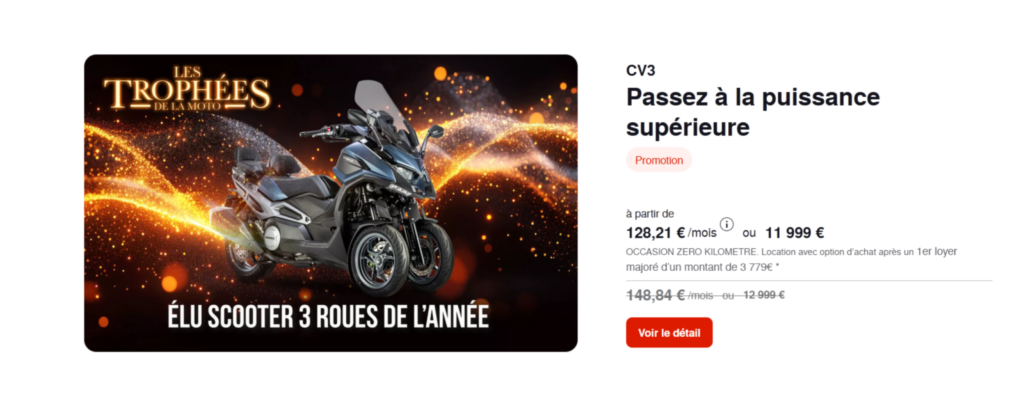
Task: Open the CV3 scooter banner image
Action: click(330, 203)
